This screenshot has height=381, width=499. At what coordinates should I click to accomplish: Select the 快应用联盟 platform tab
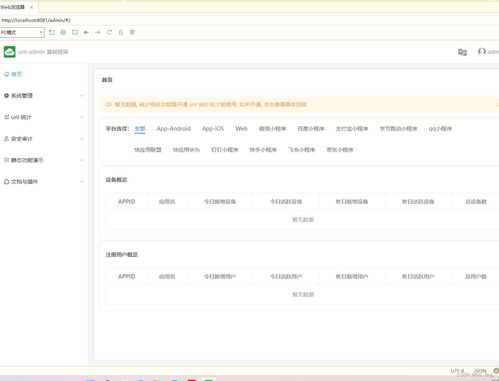coord(148,150)
